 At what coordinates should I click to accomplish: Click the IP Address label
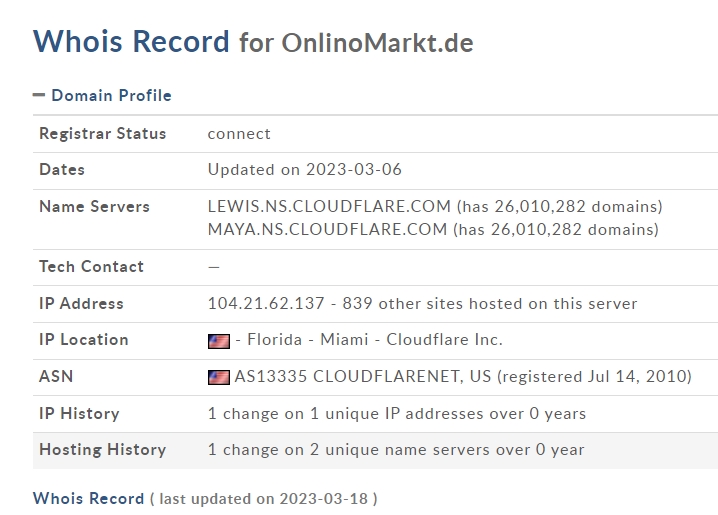82,304
